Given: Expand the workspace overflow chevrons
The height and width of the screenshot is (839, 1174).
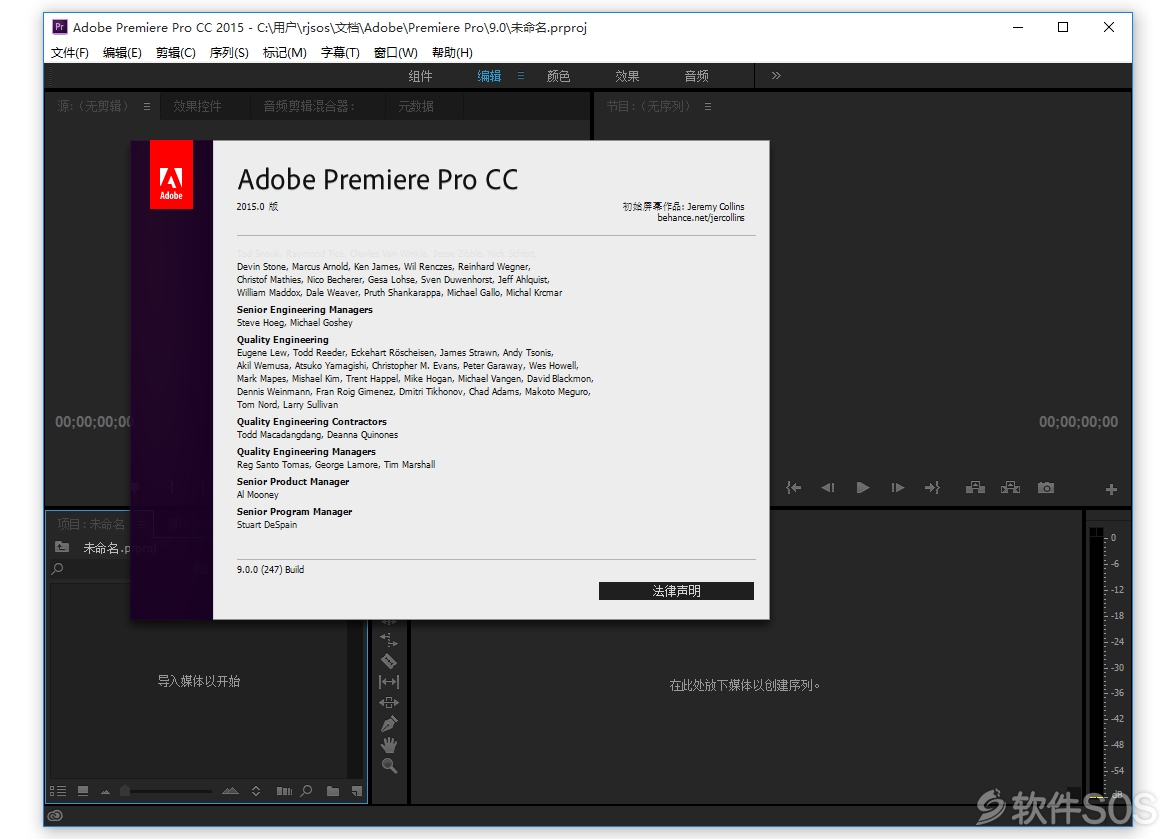Looking at the screenshot, I should point(776,76).
